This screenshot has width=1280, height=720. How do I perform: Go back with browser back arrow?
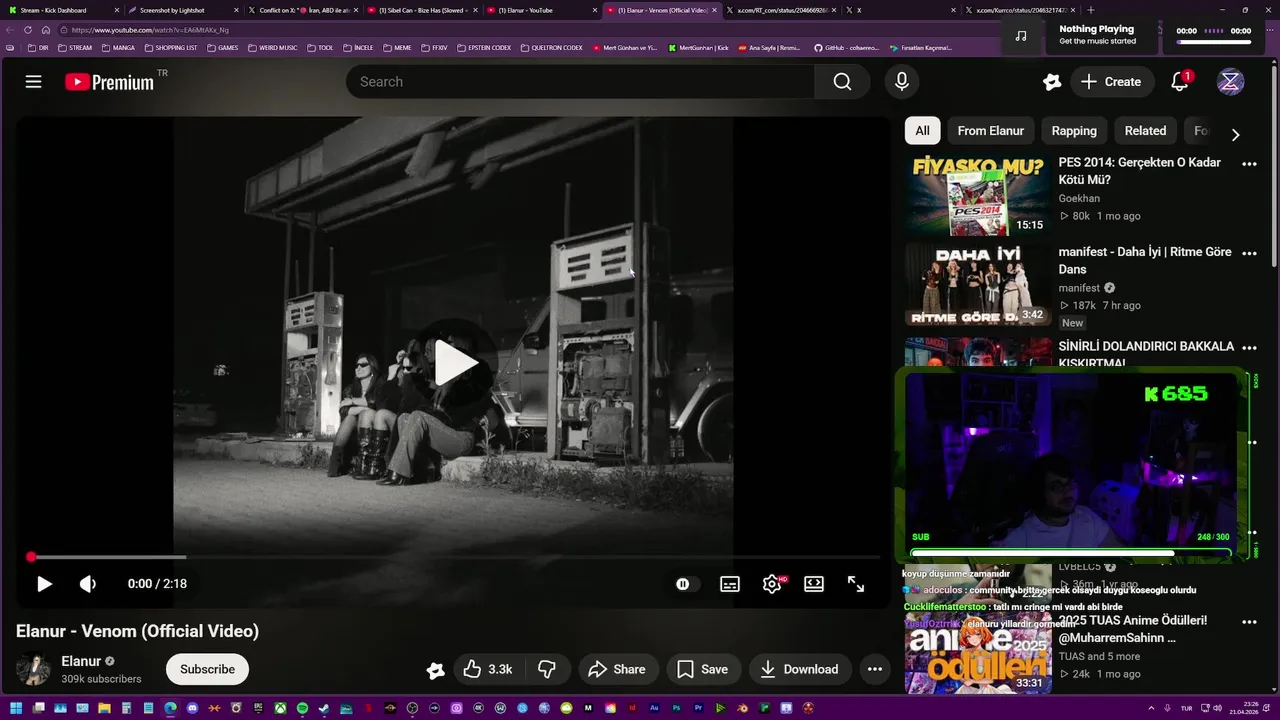pyautogui.click(x=10, y=30)
